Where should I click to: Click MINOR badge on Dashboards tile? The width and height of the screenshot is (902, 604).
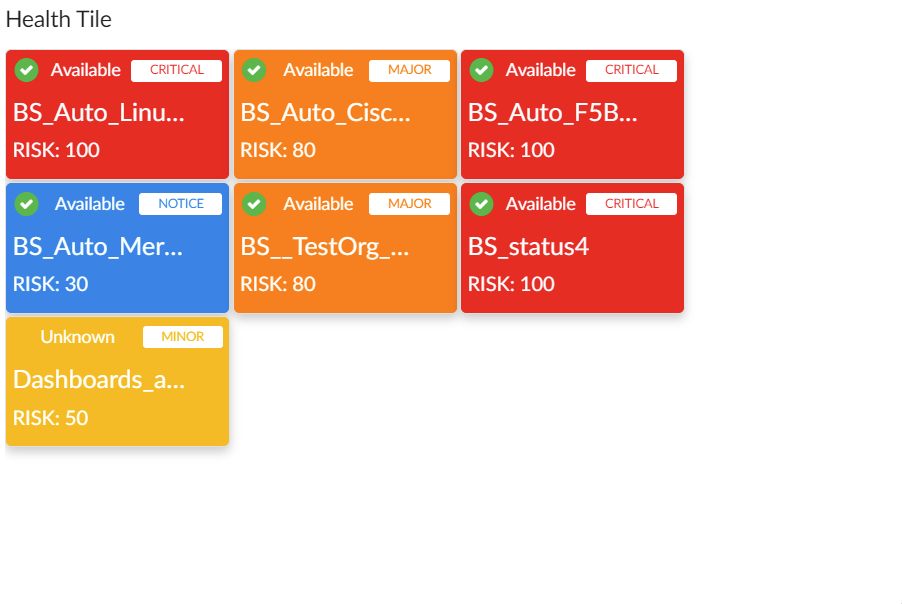click(x=182, y=337)
